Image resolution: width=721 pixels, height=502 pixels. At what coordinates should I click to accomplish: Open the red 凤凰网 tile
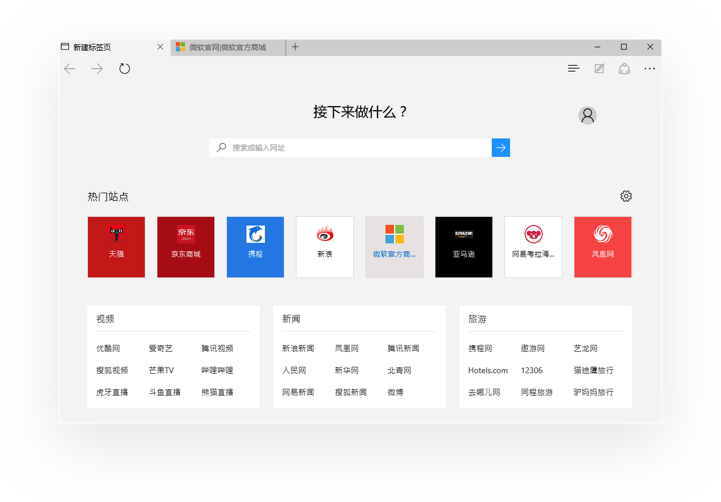tap(603, 247)
